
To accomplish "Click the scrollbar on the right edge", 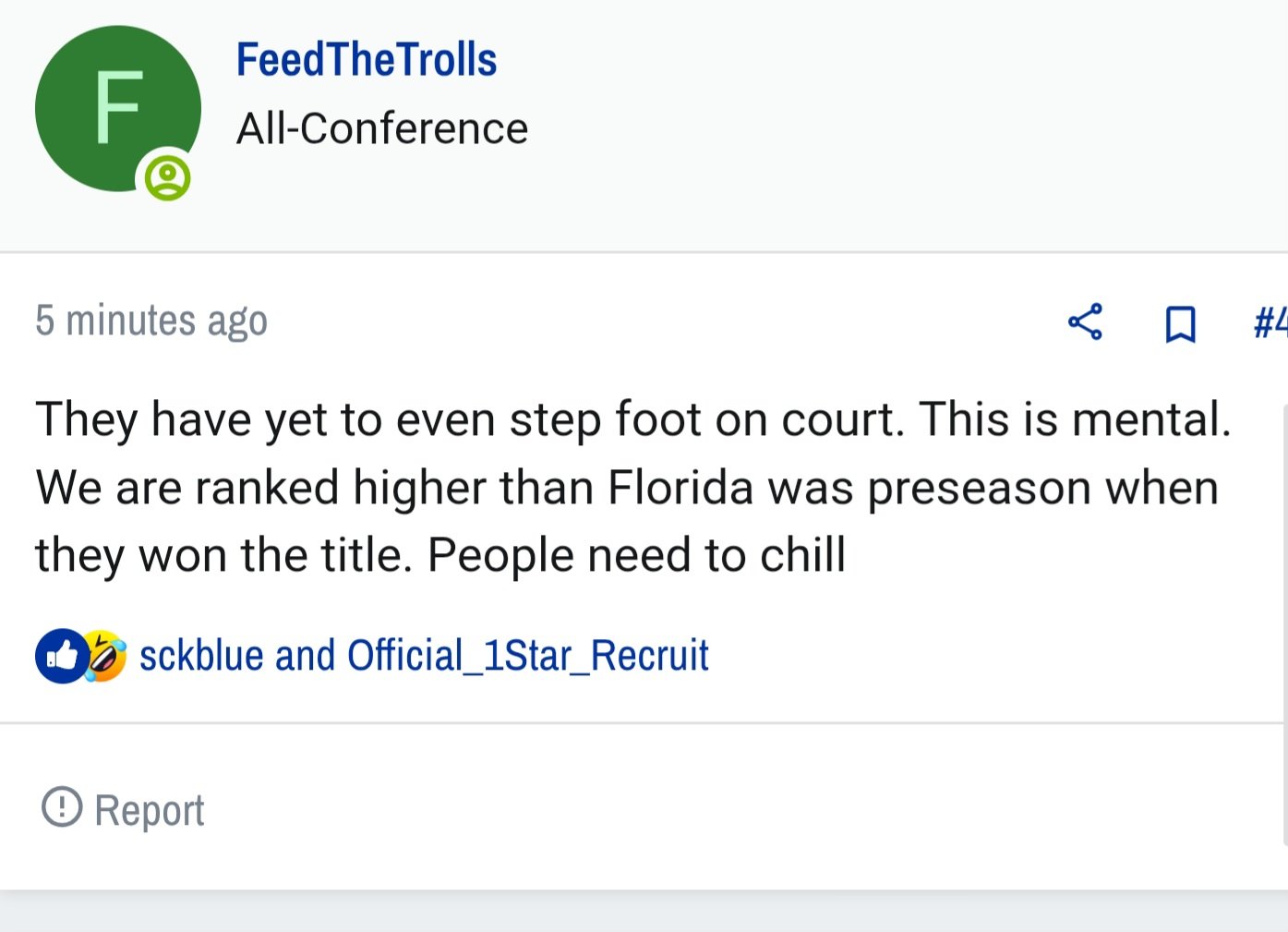I will (1284, 624).
